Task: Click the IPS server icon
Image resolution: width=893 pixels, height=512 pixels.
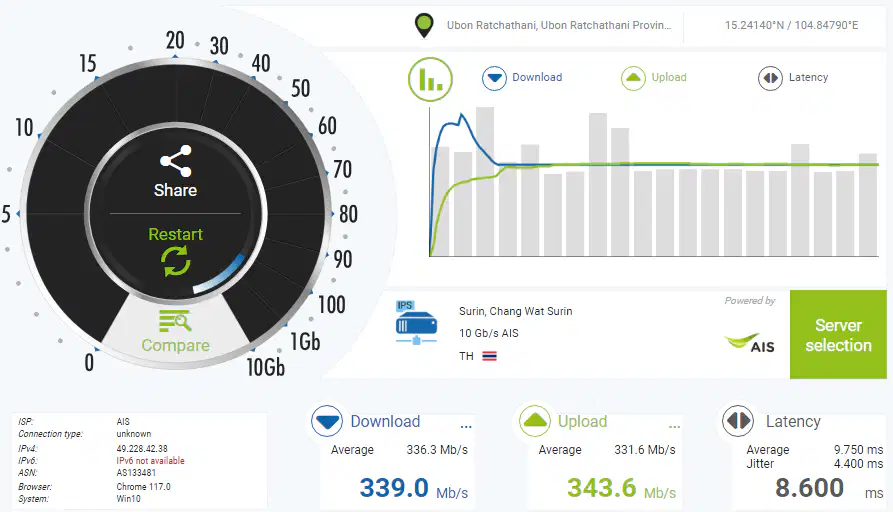Action: click(x=416, y=323)
